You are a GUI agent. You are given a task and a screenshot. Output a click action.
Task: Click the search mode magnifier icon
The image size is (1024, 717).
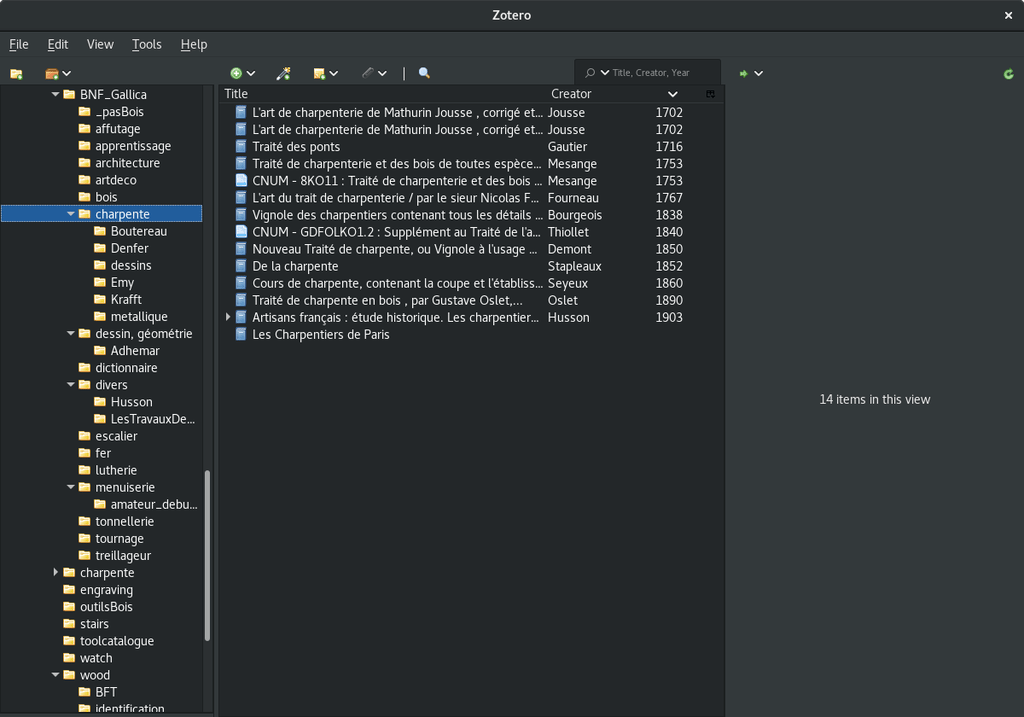tap(590, 72)
